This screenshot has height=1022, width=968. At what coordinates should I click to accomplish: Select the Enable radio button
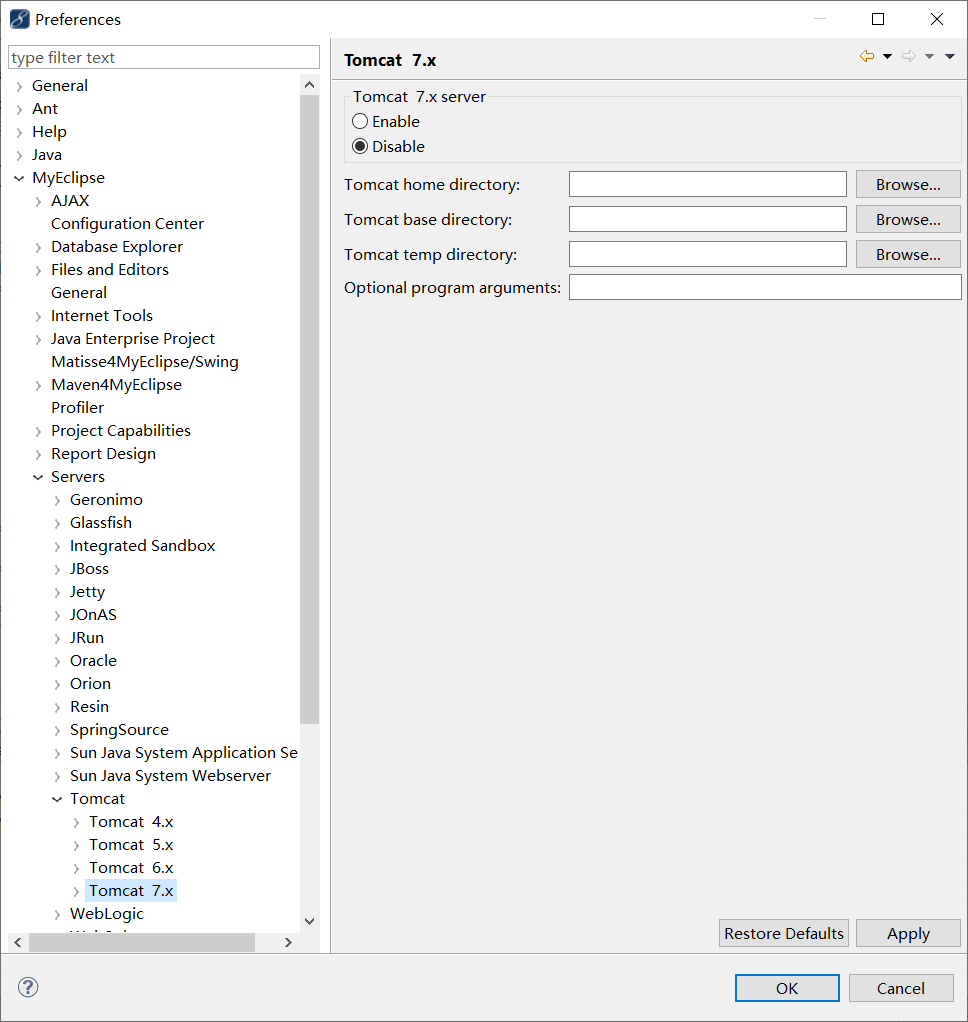click(x=360, y=121)
